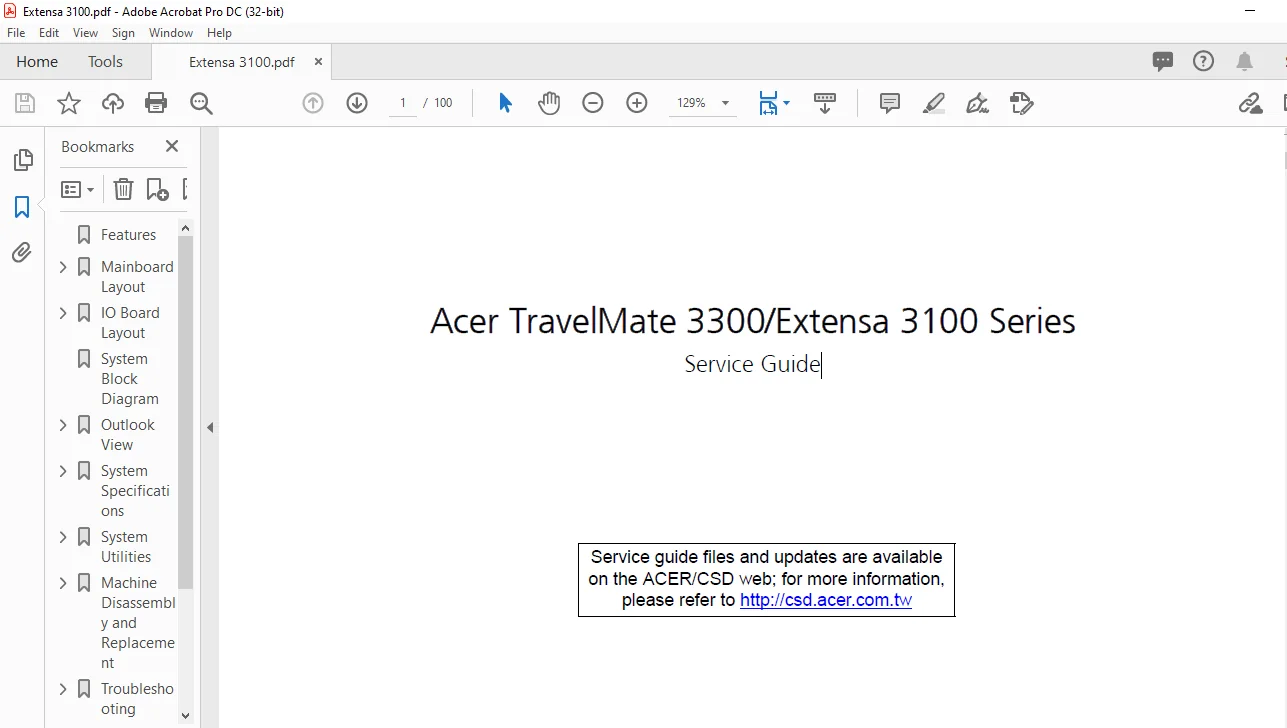Select the Extensa 3100.pdf document tab
Viewport: 1287px width, 728px height.
241,61
